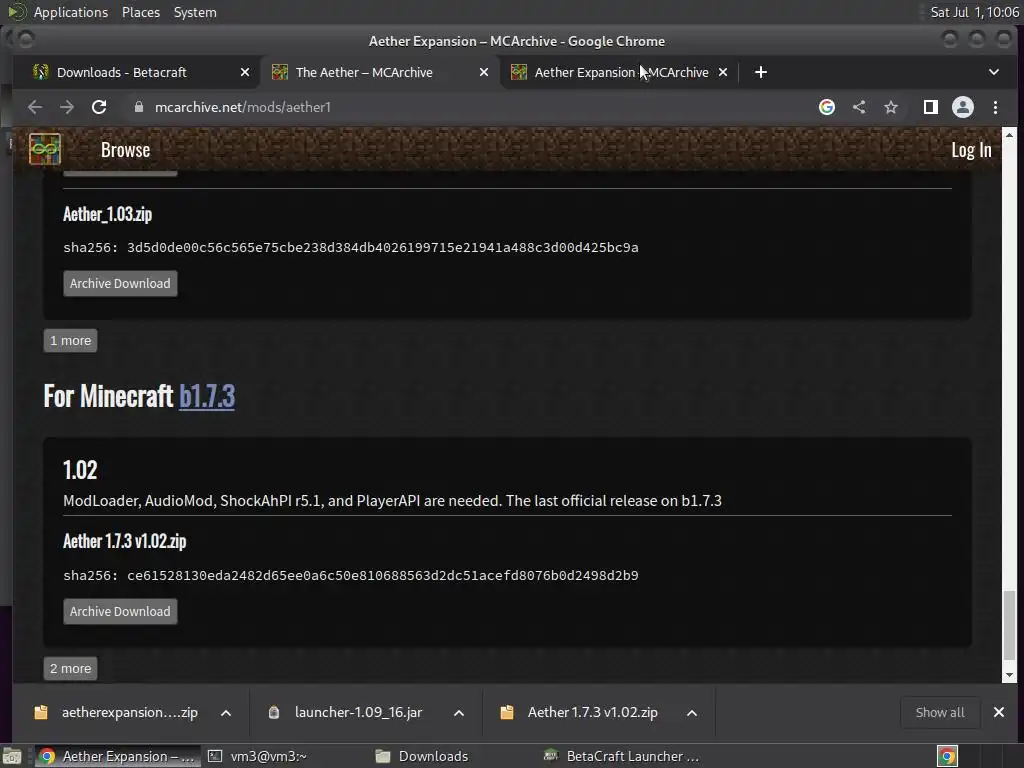
Task: Open the Chrome three-dot menu
Action: (995, 107)
